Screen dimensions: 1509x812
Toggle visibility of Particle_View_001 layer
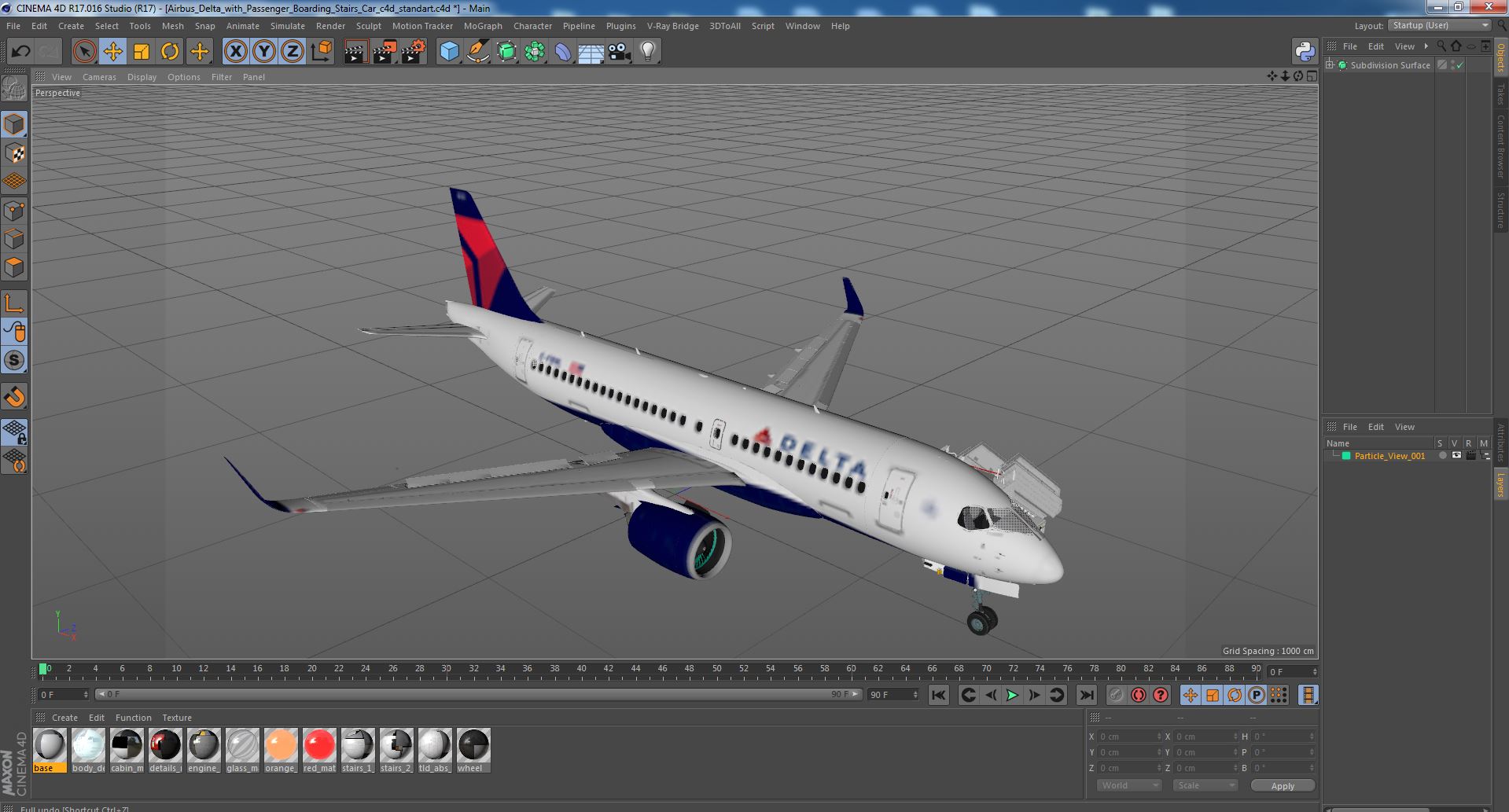[1456, 456]
